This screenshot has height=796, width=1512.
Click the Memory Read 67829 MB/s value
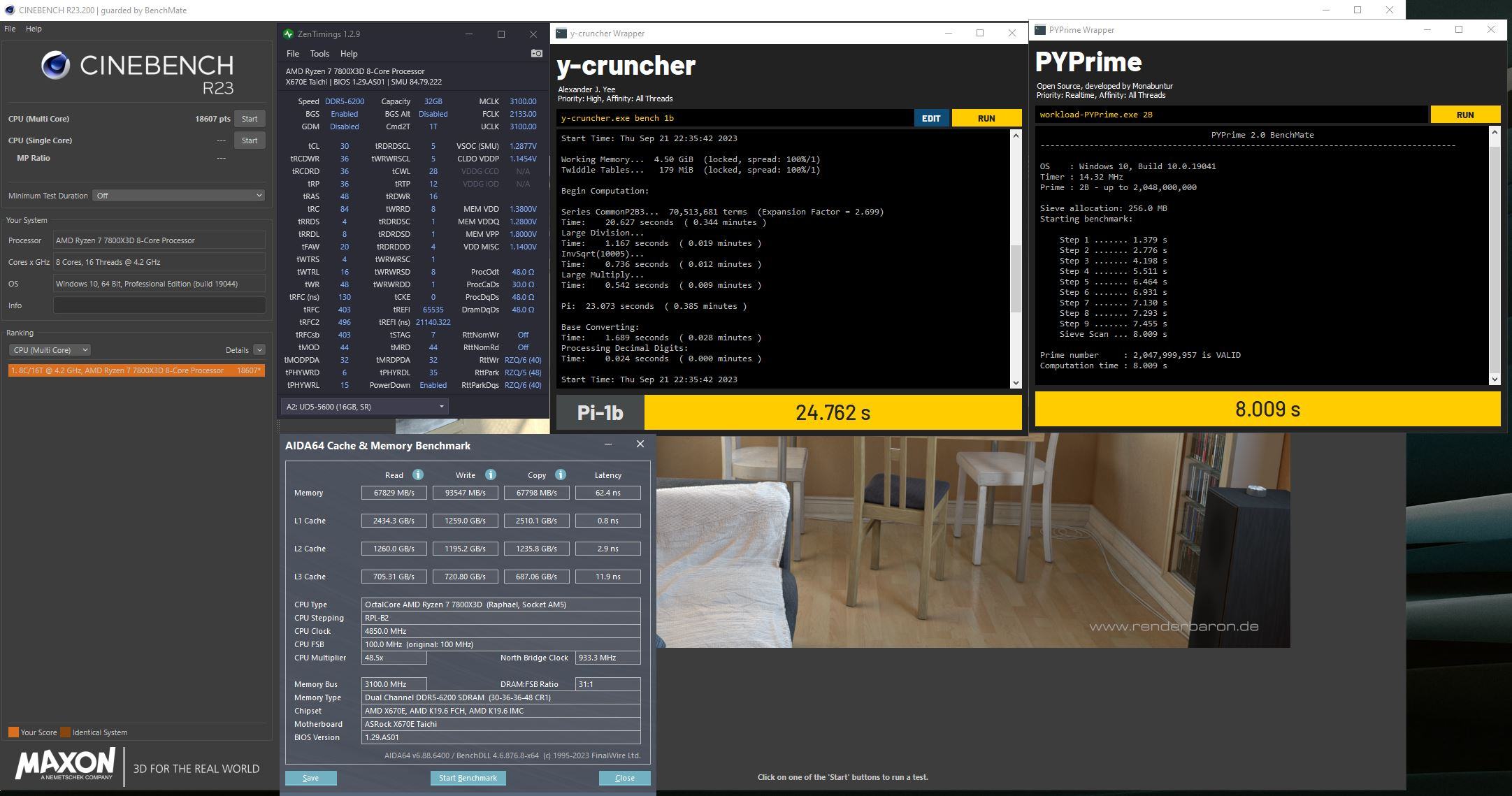coord(394,493)
